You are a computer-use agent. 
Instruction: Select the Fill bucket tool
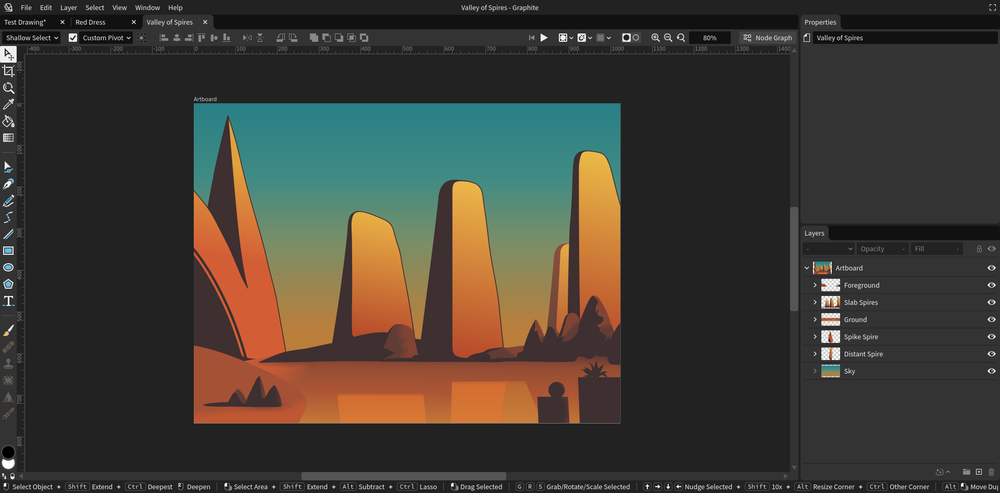8,121
